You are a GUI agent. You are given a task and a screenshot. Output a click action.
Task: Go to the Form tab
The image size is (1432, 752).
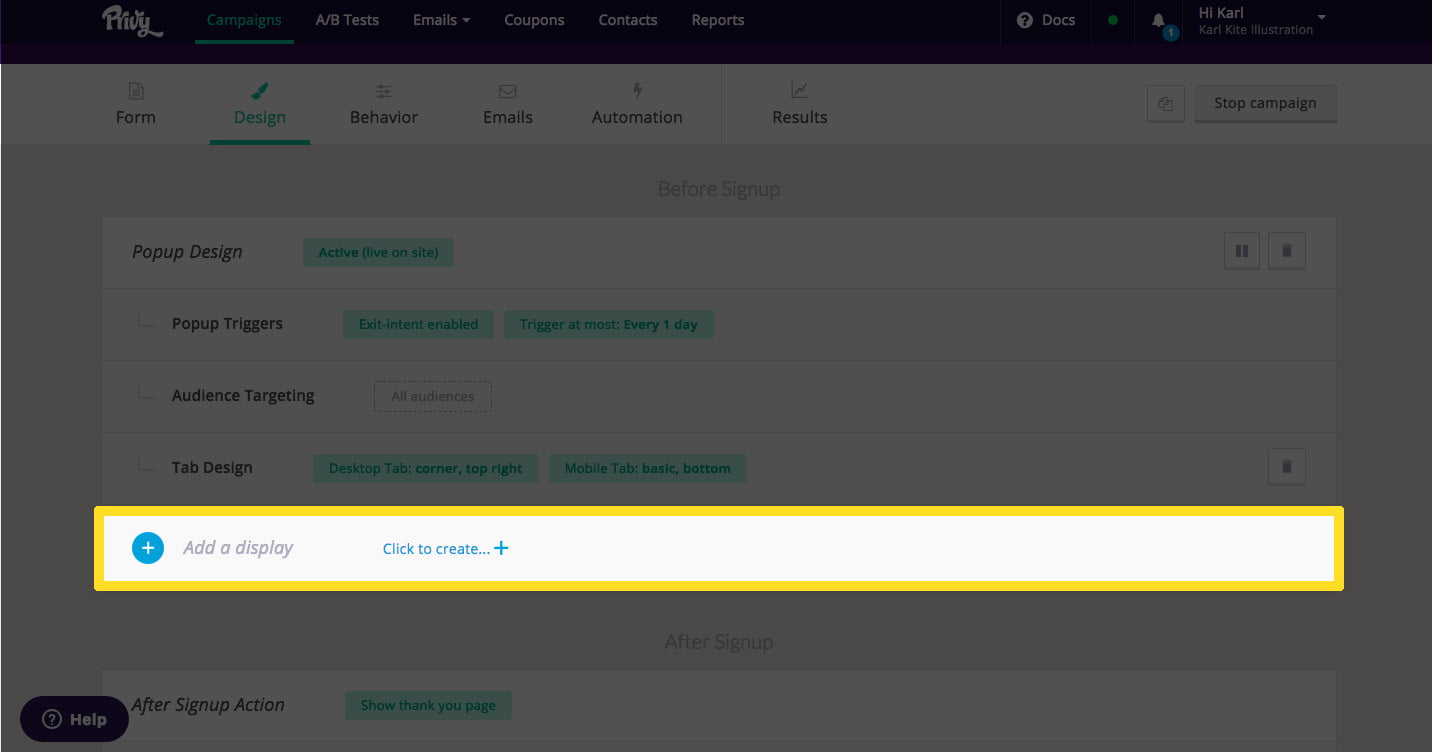pyautogui.click(x=136, y=104)
